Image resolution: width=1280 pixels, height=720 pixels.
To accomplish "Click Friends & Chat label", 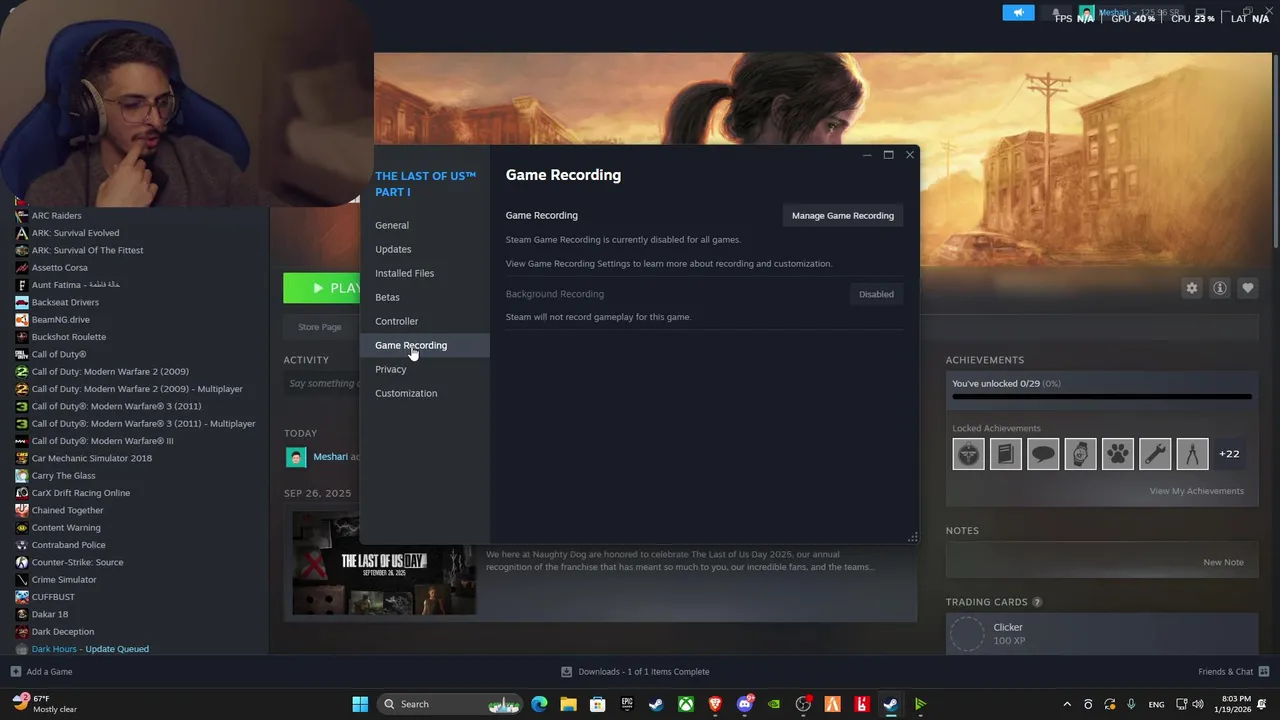I will click(x=1225, y=671).
